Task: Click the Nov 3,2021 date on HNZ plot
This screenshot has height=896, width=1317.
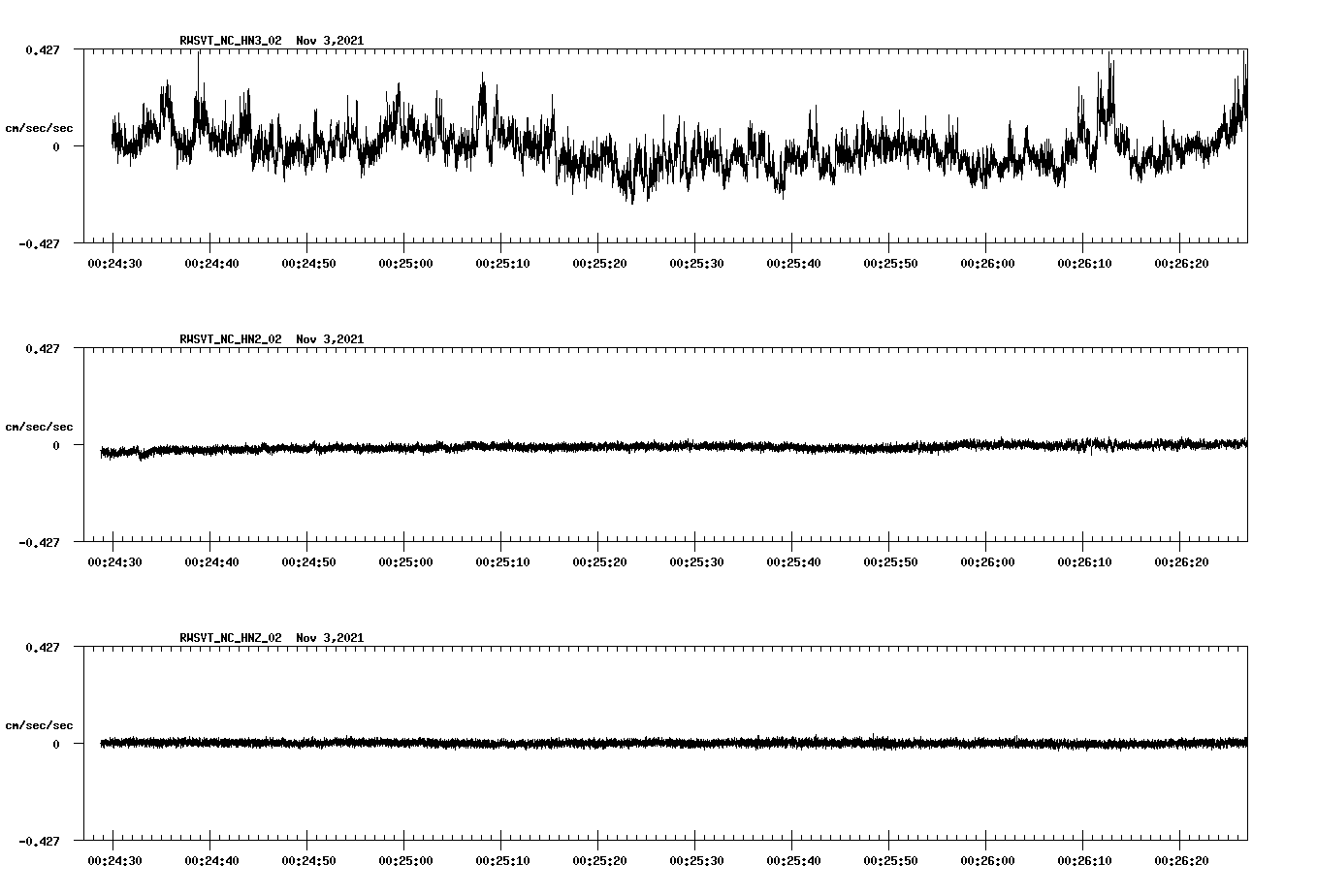Action: point(330,638)
